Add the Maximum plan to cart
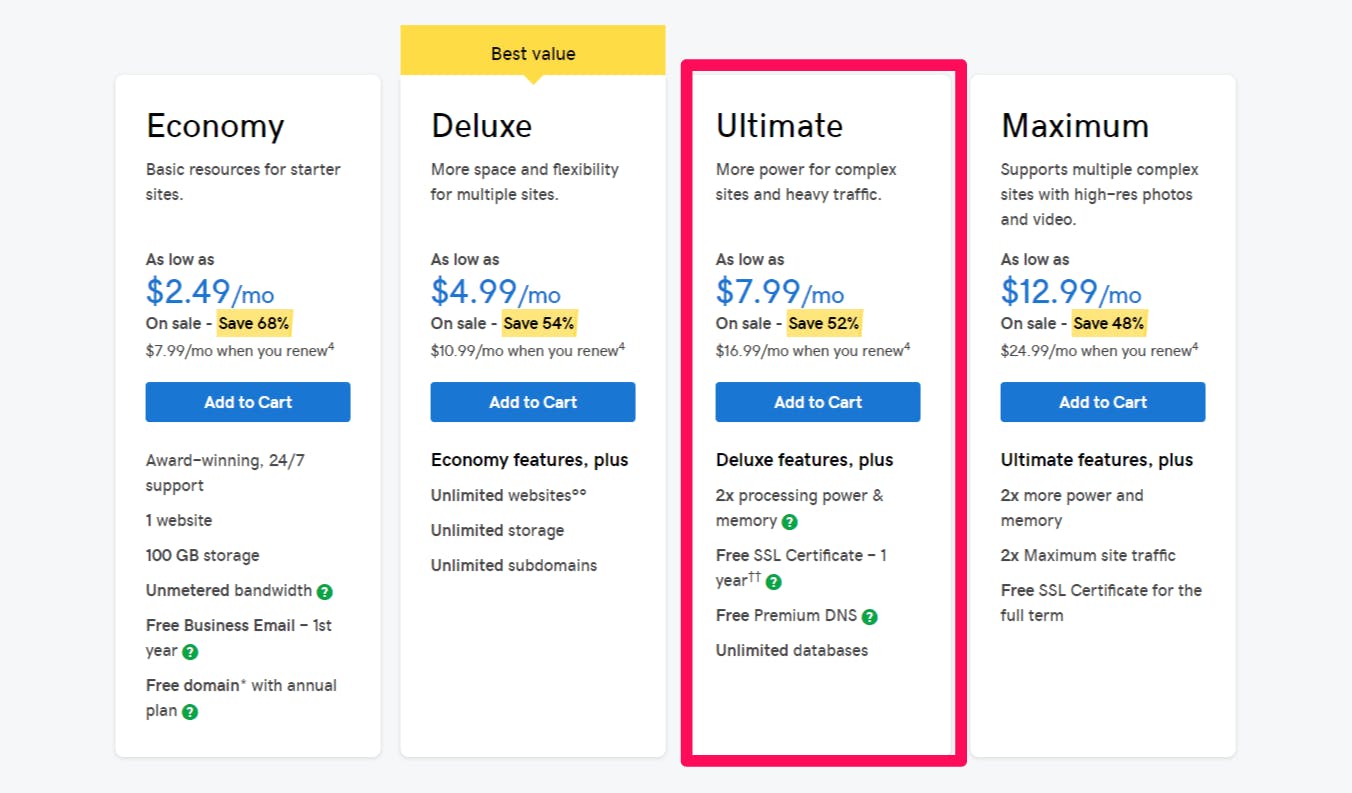Image resolution: width=1352 pixels, height=793 pixels. (x=1103, y=402)
